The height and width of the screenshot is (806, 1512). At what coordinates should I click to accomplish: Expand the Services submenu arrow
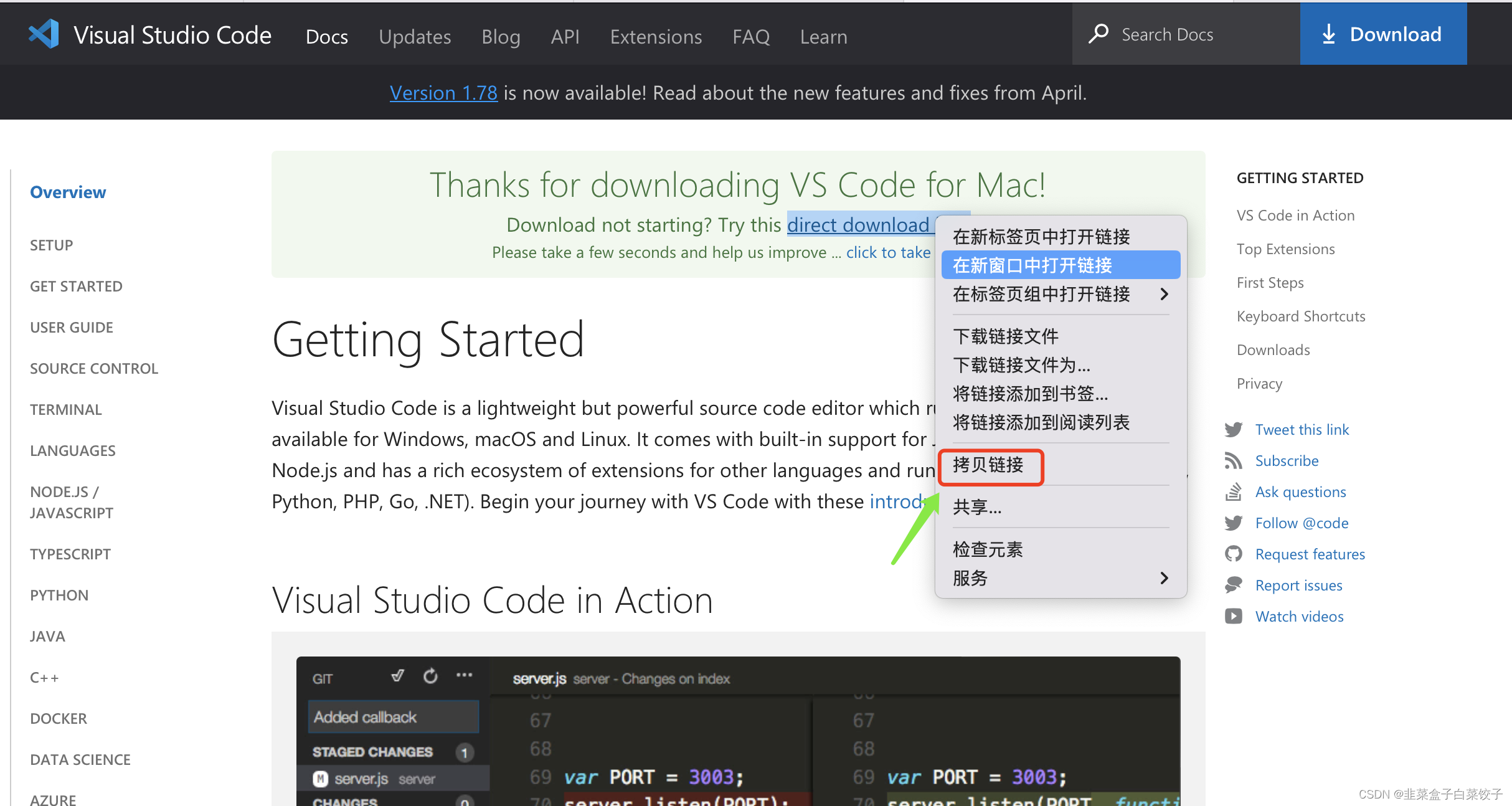point(1164,578)
